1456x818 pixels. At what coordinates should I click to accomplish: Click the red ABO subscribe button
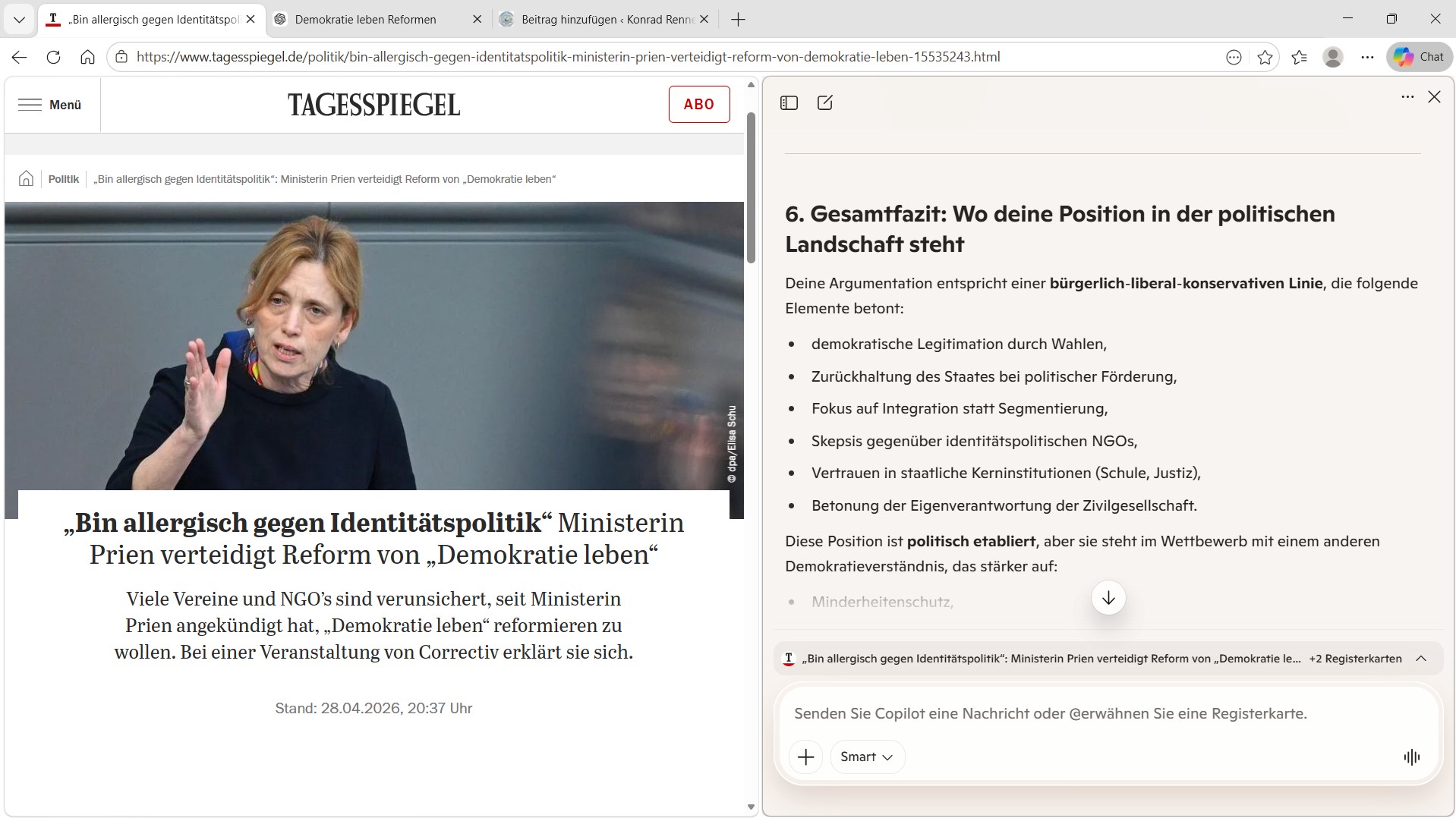[x=698, y=105]
